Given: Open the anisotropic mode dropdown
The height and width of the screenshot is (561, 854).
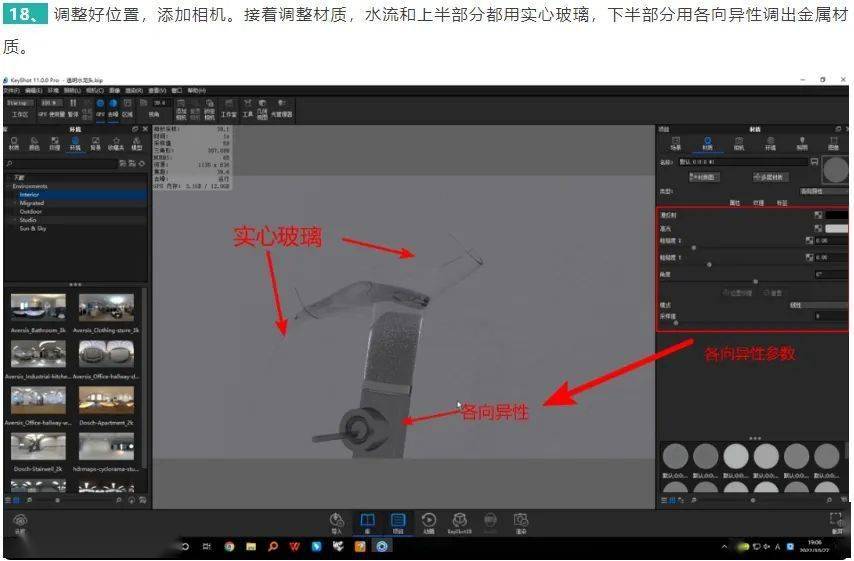Looking at the screenshot, I should pos(817,305).
